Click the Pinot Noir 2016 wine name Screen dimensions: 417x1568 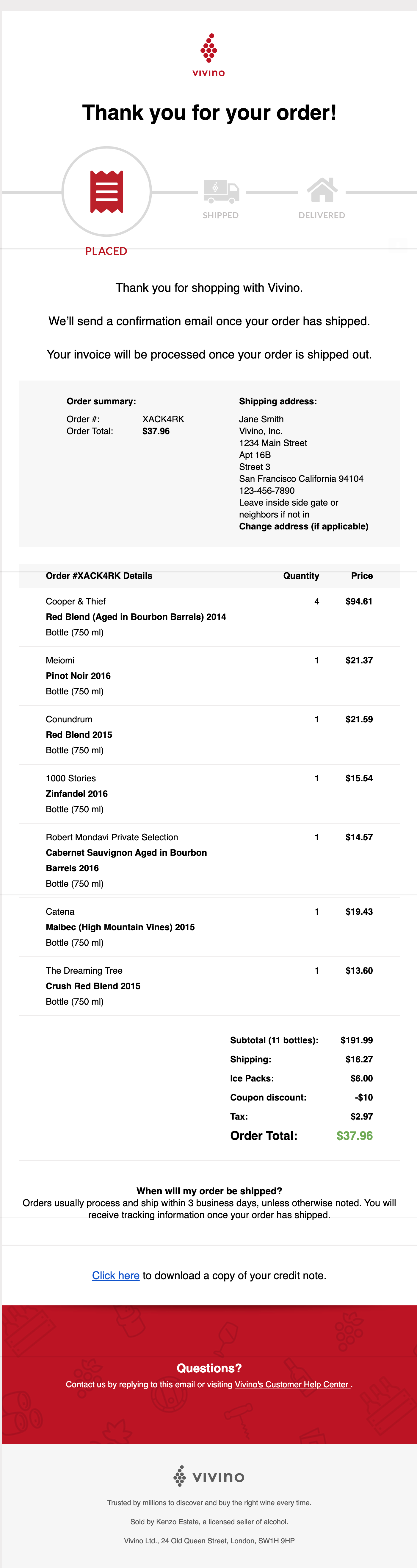click(x=79, y=676)
